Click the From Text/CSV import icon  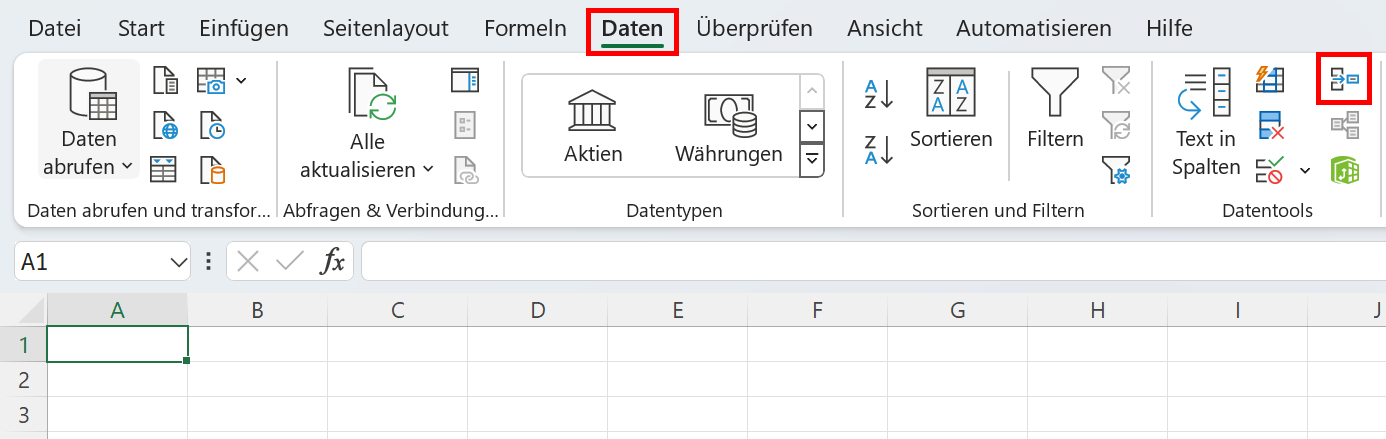coord(165,80)
